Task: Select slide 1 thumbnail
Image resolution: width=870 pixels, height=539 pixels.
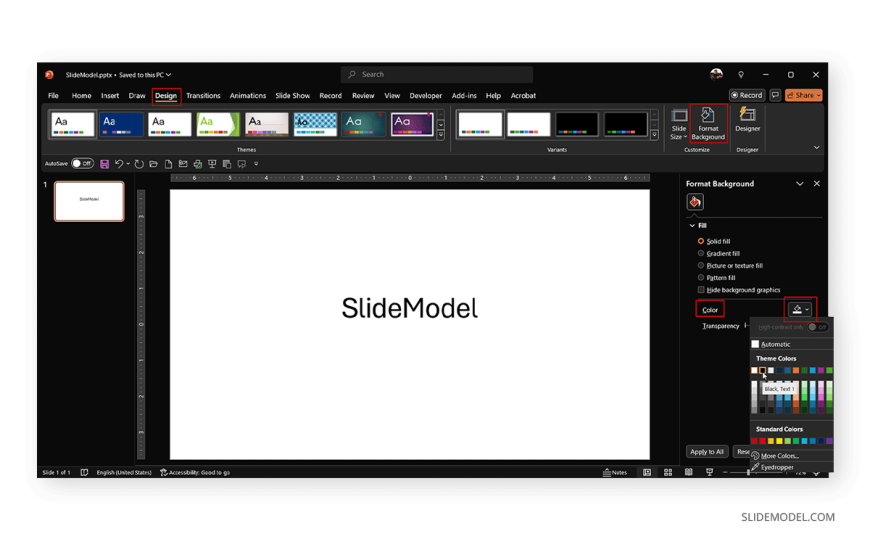Action: 89,201
